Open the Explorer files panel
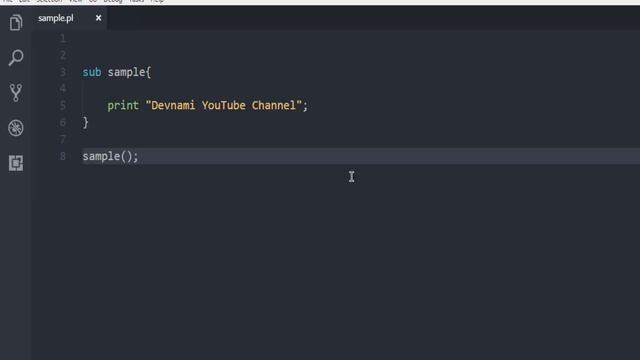 16,22
